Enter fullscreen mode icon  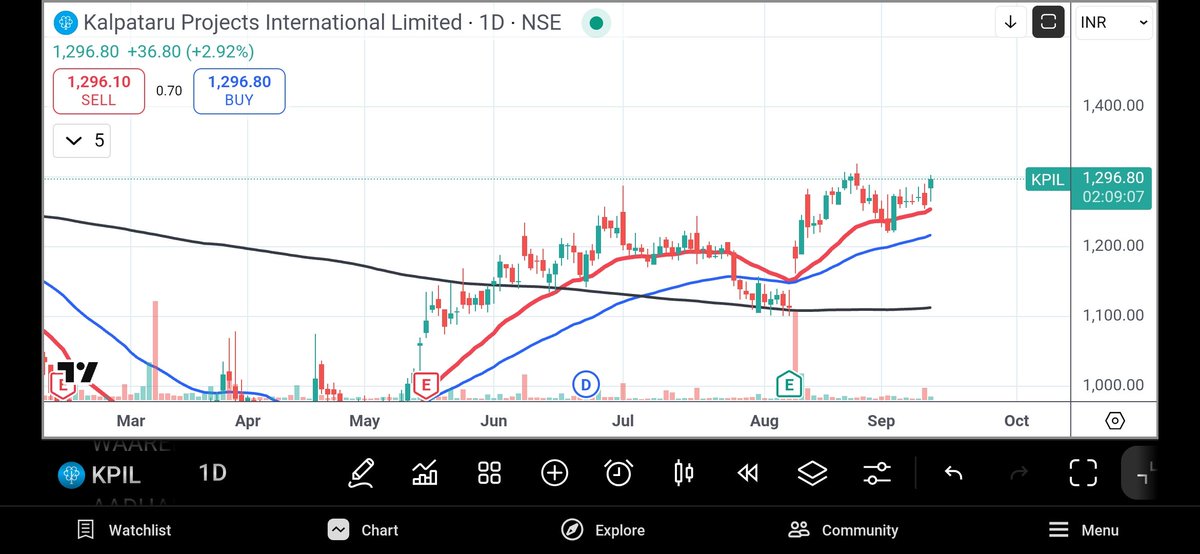[1083, 472]
